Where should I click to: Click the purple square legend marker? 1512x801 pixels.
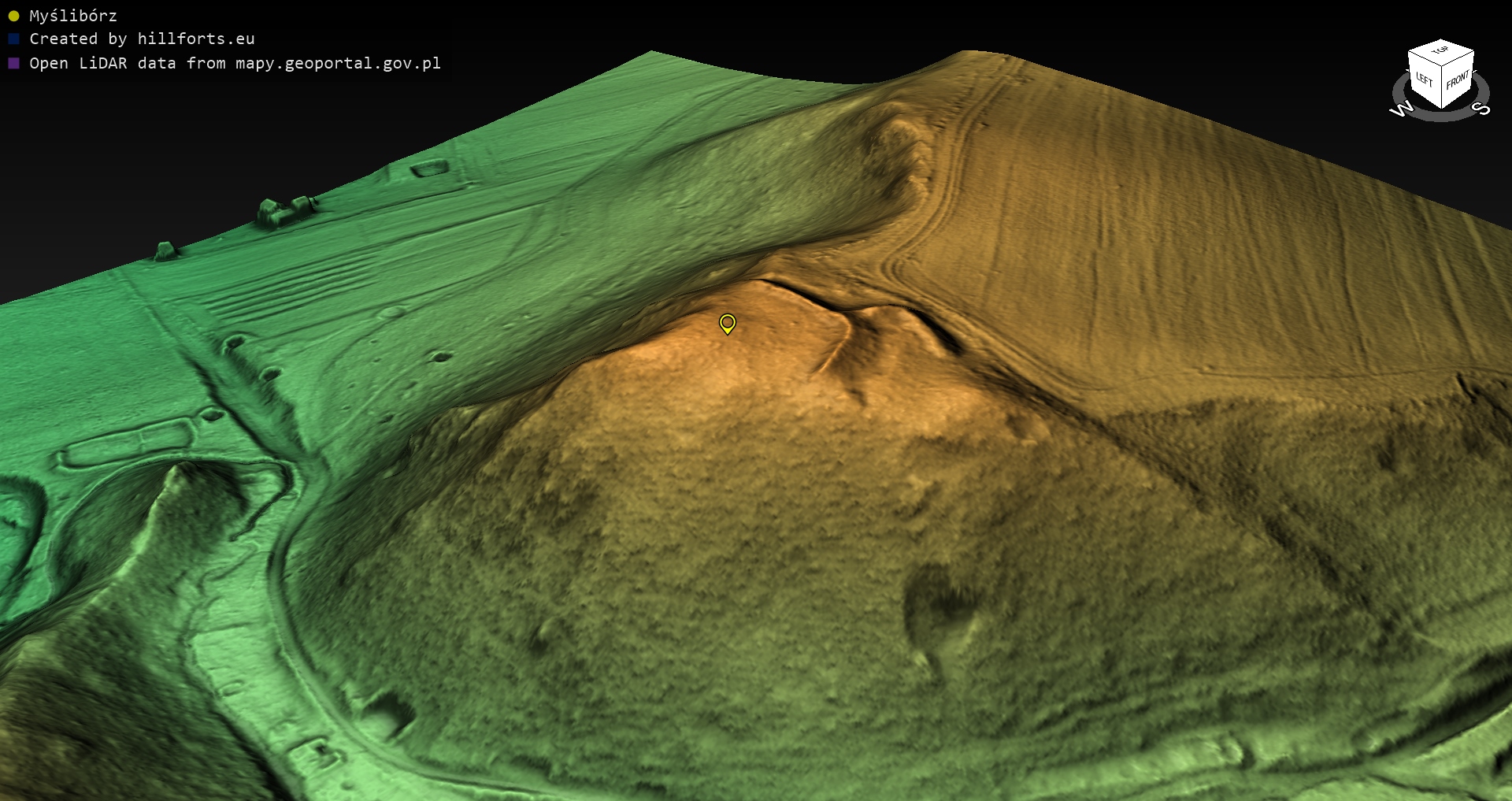13,63
